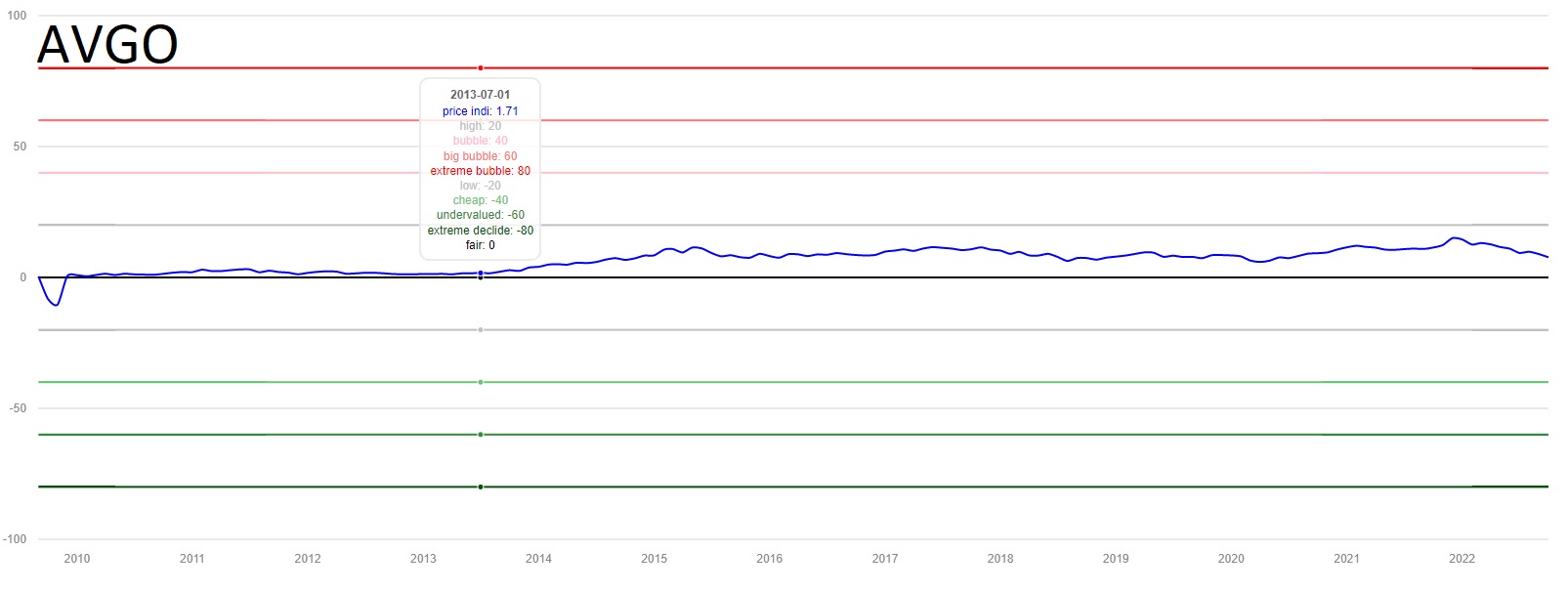Click the 2014 x-axis label

coord(538,559)
